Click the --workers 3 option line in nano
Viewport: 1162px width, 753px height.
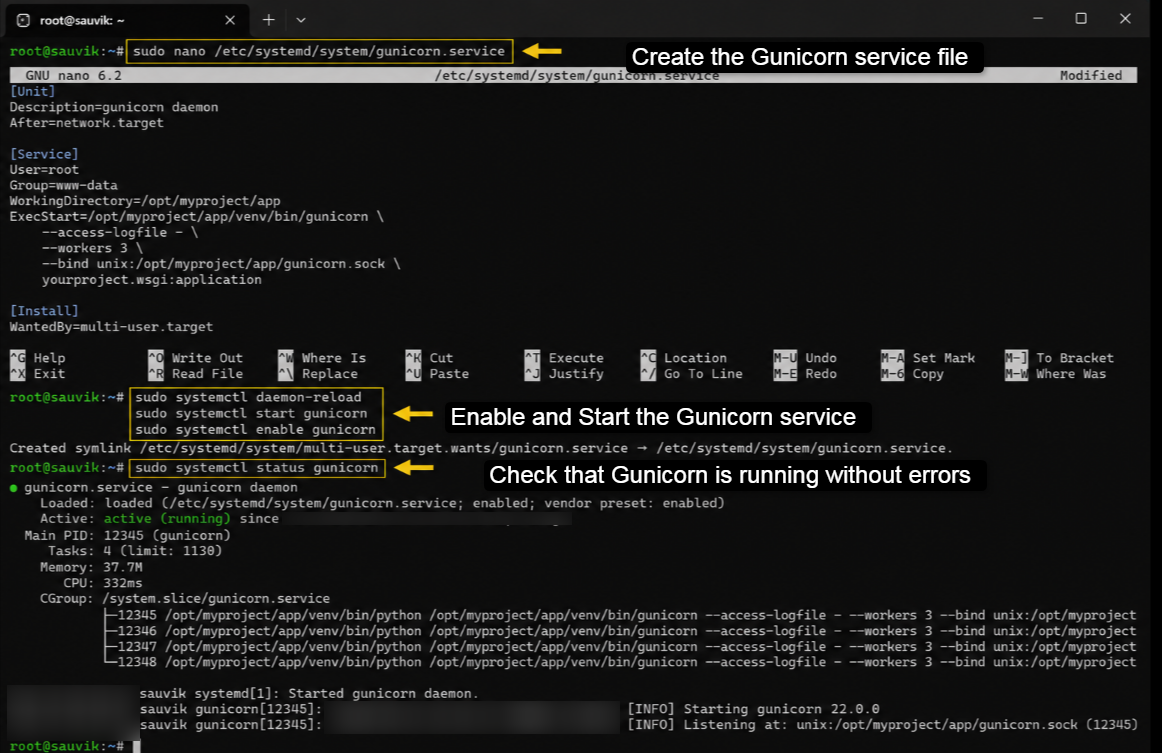pos(92,248)
